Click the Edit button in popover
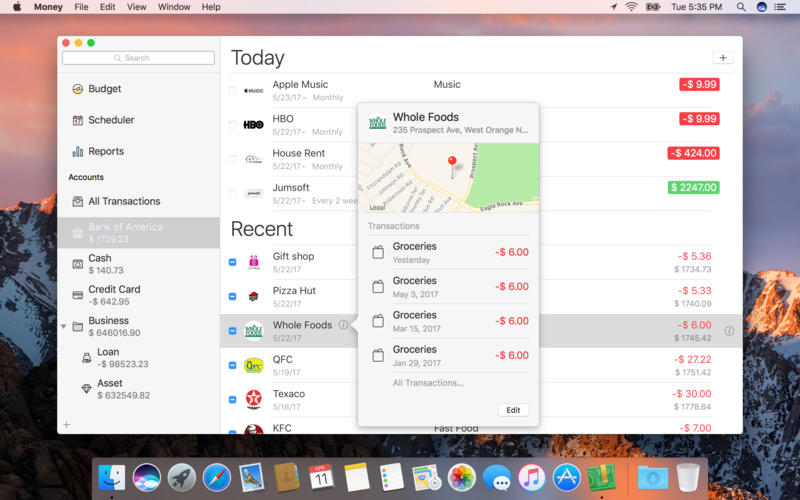 tap(513, 410)
